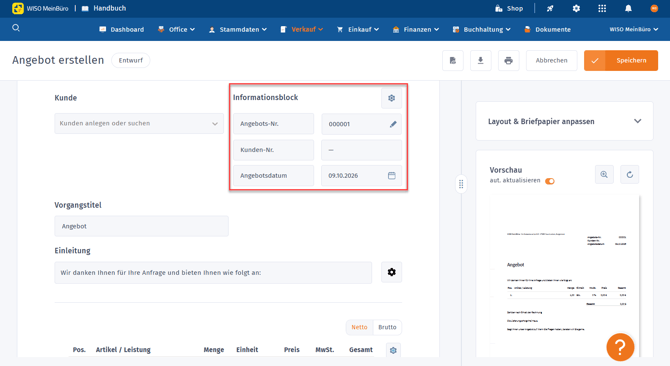The height and width of the screenshot is (366, 670).
Task: Edit Angebots-Nr. with pencil icon
Action: 393,124
